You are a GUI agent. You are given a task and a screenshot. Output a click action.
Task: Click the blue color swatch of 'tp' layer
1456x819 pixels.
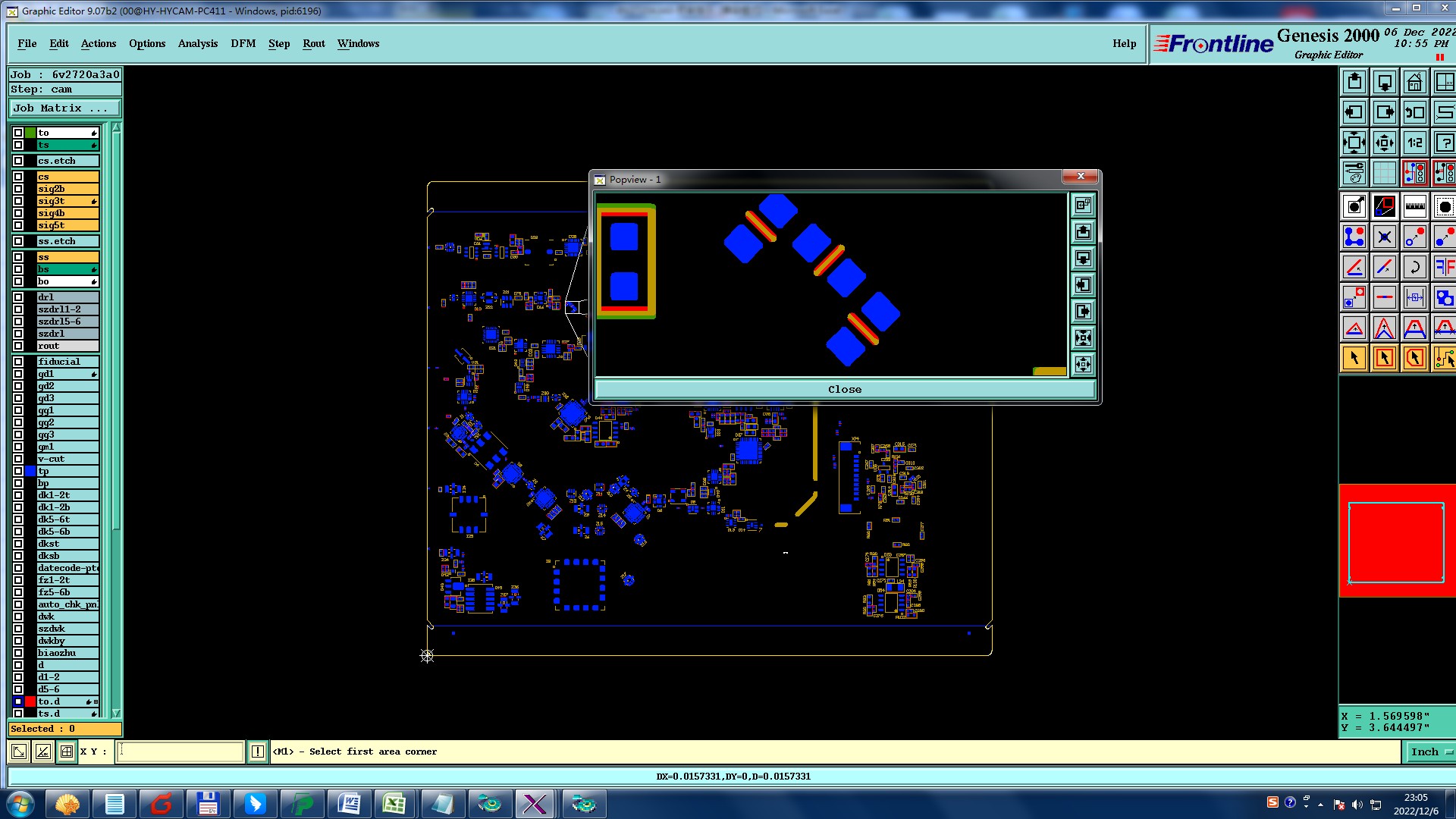pos(30,471)
